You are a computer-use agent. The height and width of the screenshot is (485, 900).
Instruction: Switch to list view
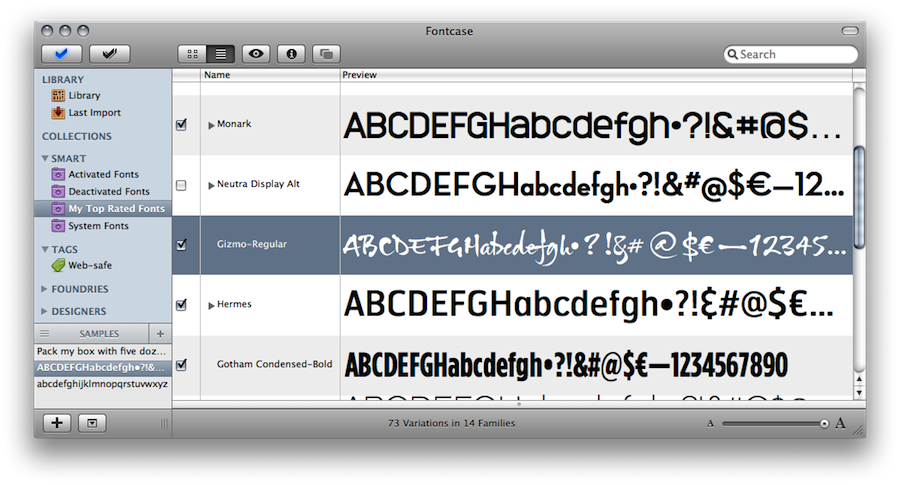(x=221, y=54)
